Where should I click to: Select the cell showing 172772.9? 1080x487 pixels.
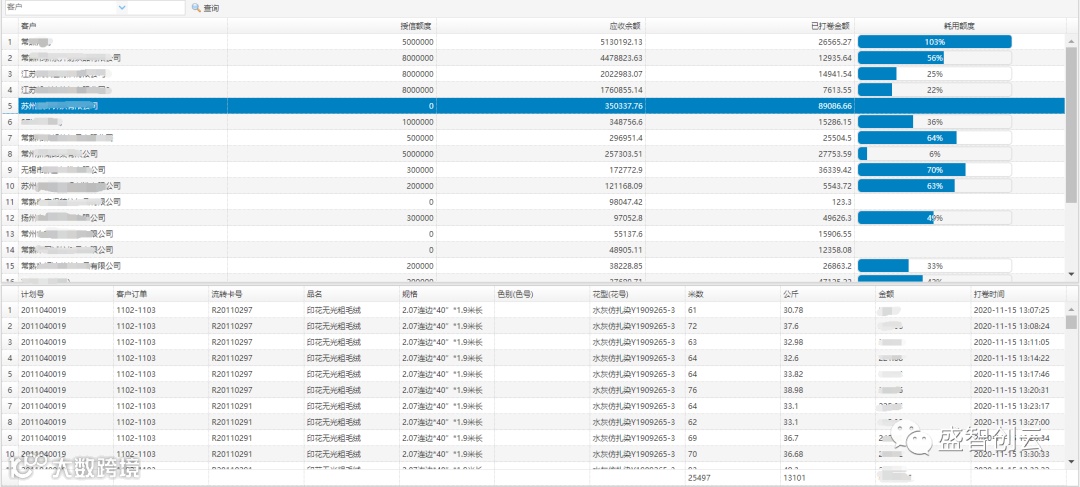pyautogui.click(x=626, y=169)
